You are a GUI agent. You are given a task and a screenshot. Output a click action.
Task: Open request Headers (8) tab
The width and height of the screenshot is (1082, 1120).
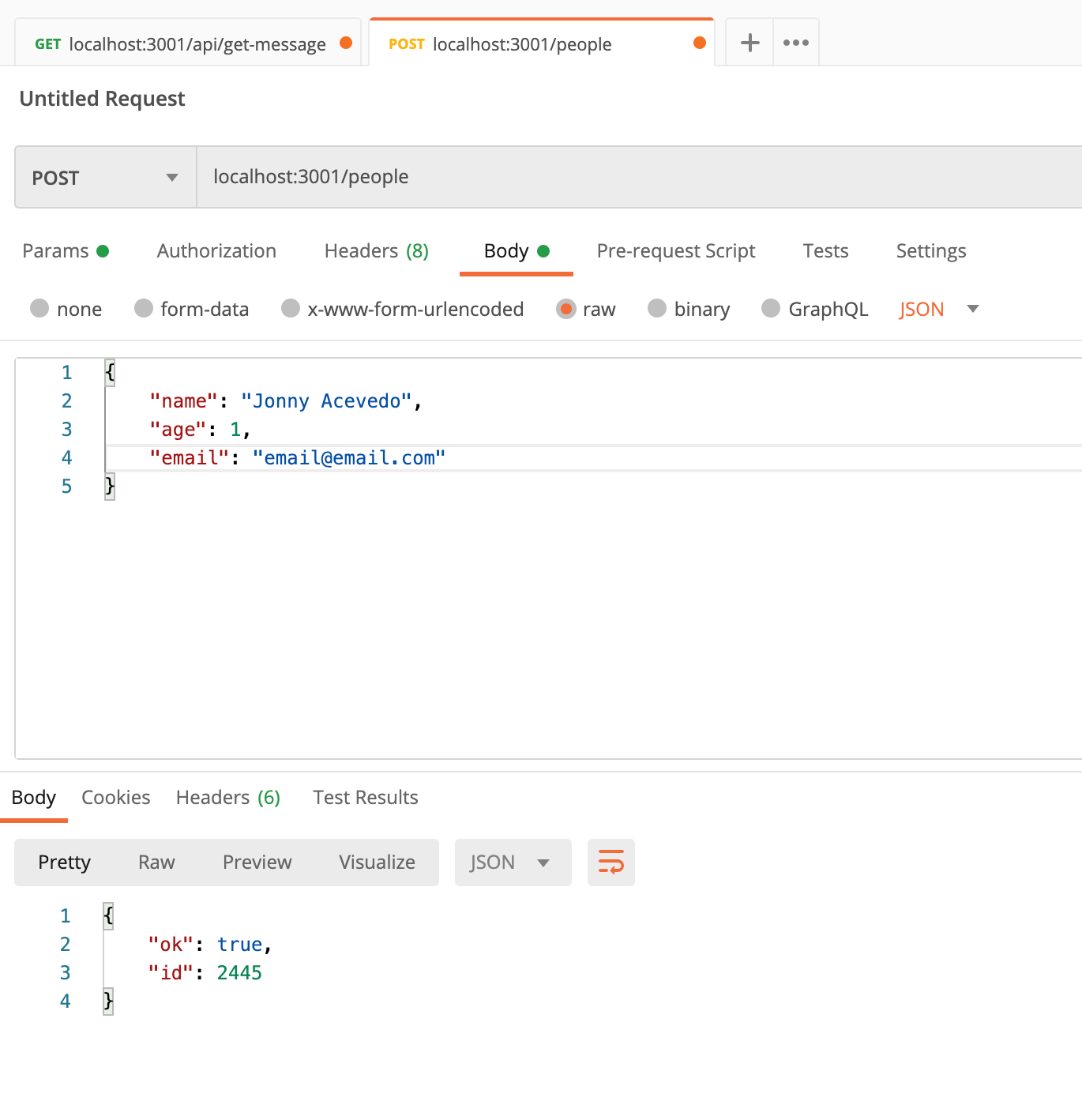pyautogui.click(x=377, y=251)
